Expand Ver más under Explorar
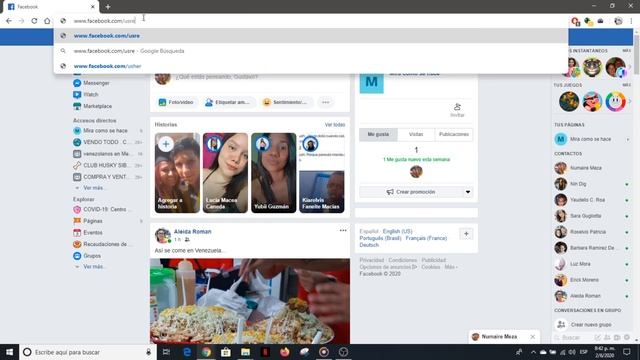 pos(93,267)
